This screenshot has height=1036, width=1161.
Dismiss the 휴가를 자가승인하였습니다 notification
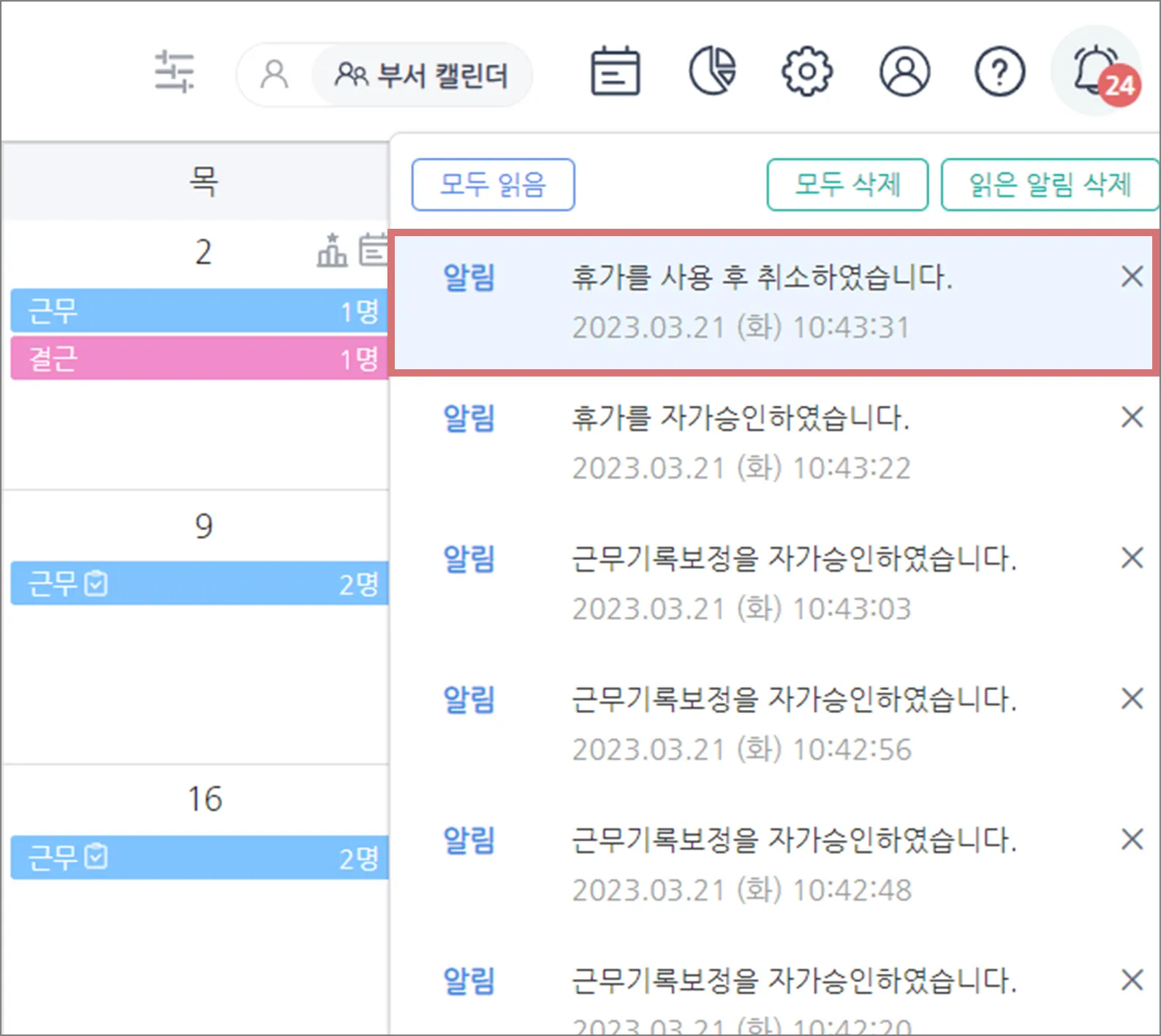[1132, 417]
